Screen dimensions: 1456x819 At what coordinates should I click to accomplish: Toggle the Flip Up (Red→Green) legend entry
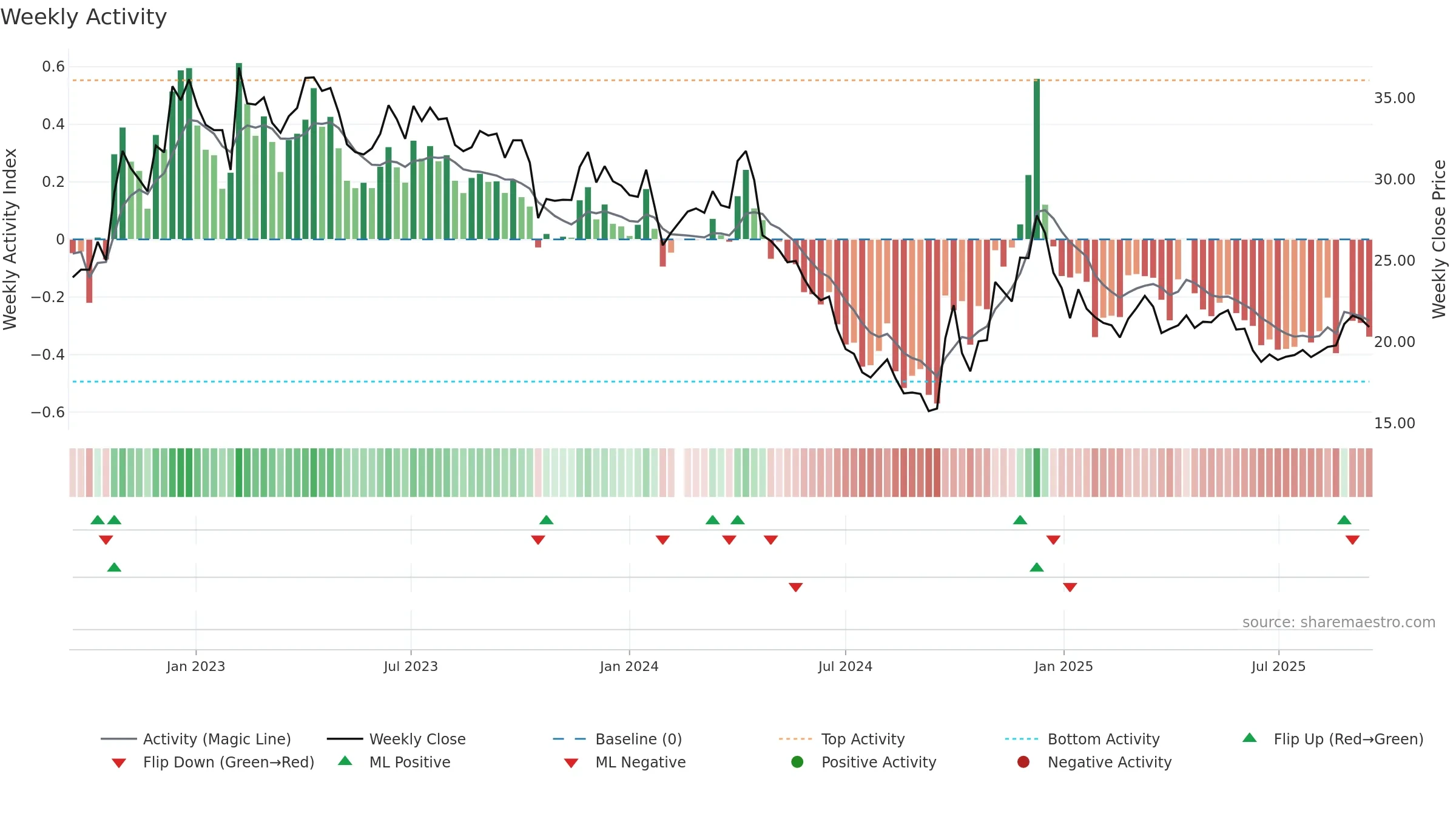click(x=1333, y=739)
